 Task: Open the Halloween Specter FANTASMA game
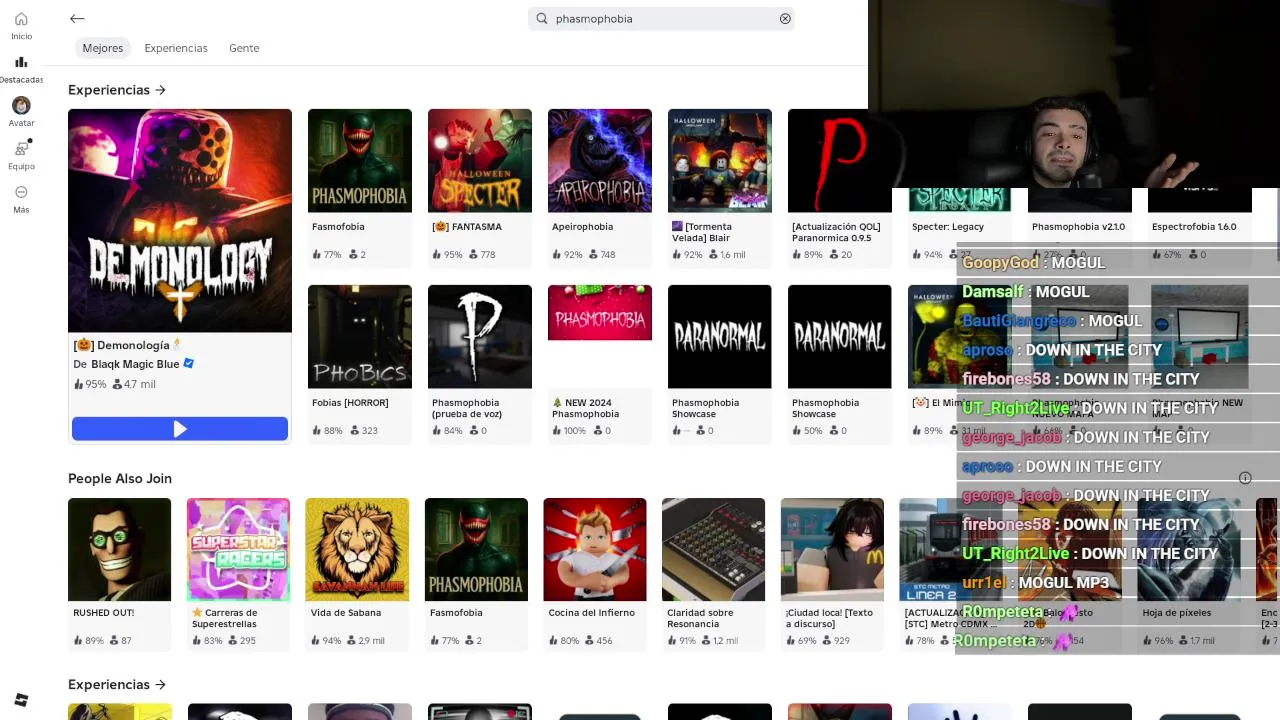click(x=480, y=160)
